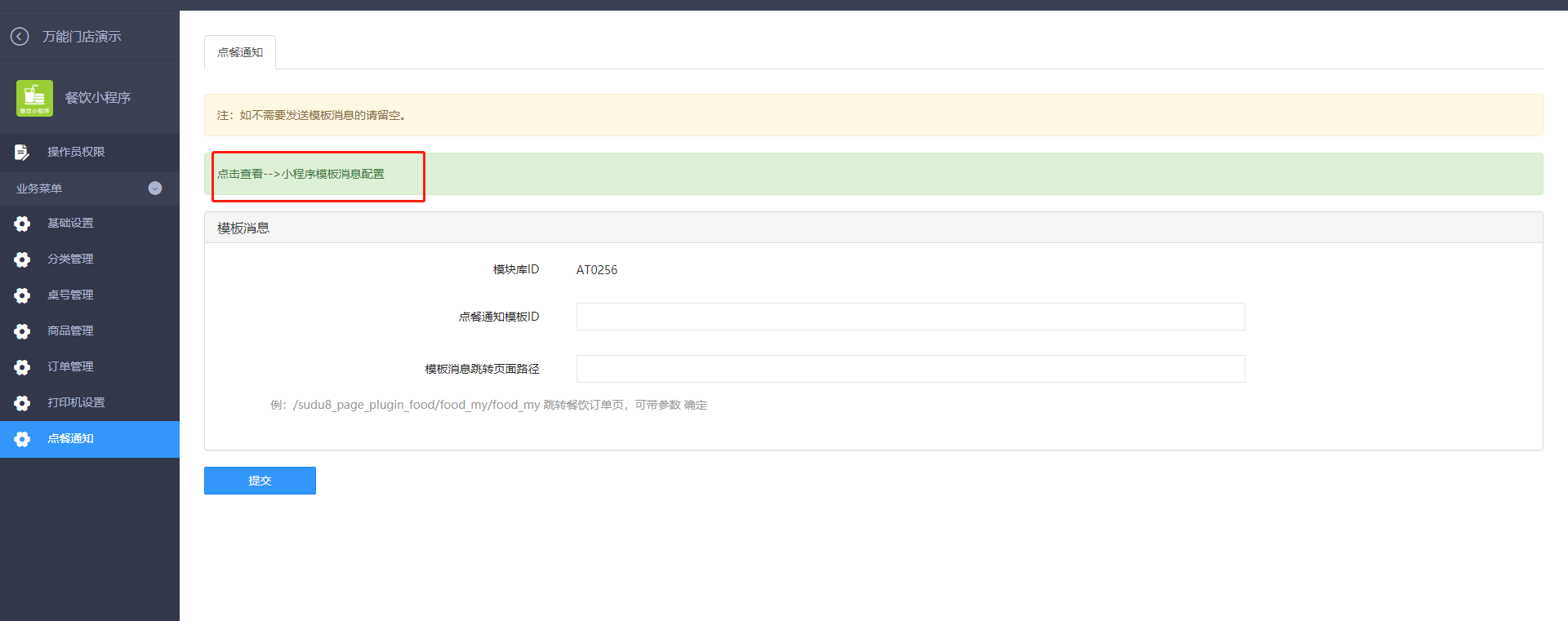Click the 餐饮小程序 app name text
Viewport: 1568px width, 621px height.
98,98
